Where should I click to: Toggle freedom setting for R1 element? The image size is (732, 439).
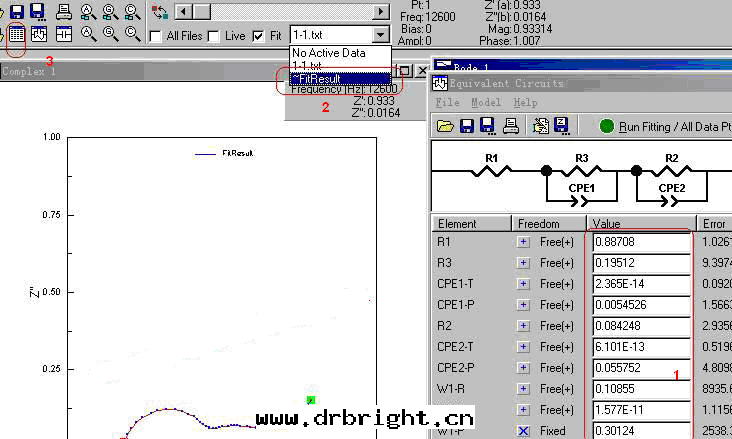coord(522,242)
